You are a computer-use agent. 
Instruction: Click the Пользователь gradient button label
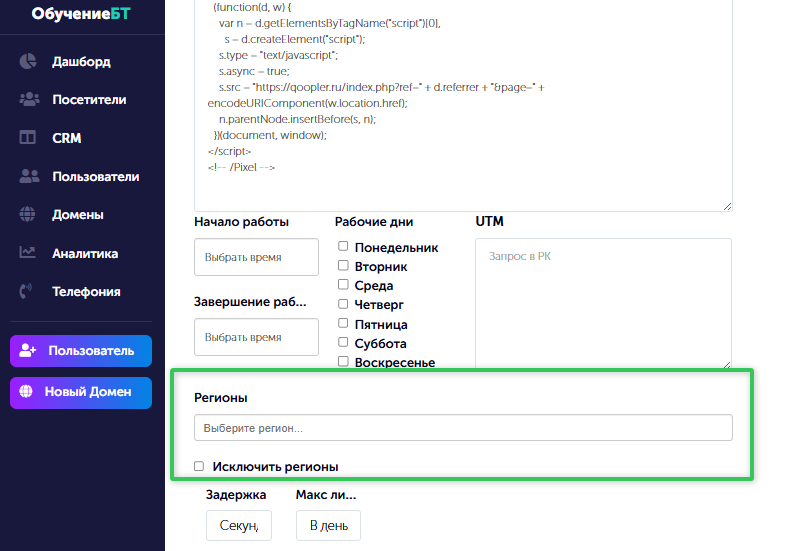pos(91,350)
